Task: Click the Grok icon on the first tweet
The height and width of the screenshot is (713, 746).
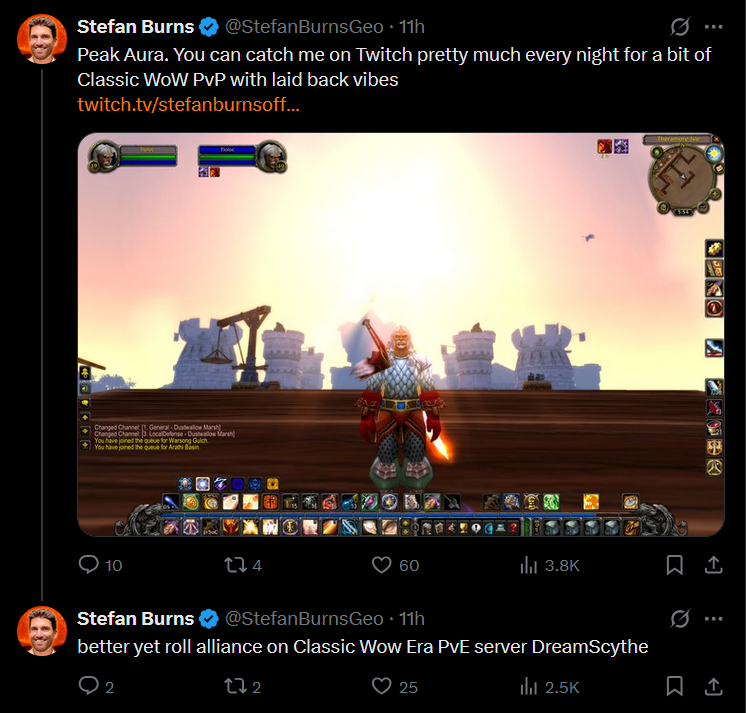Action: [680, 27]
